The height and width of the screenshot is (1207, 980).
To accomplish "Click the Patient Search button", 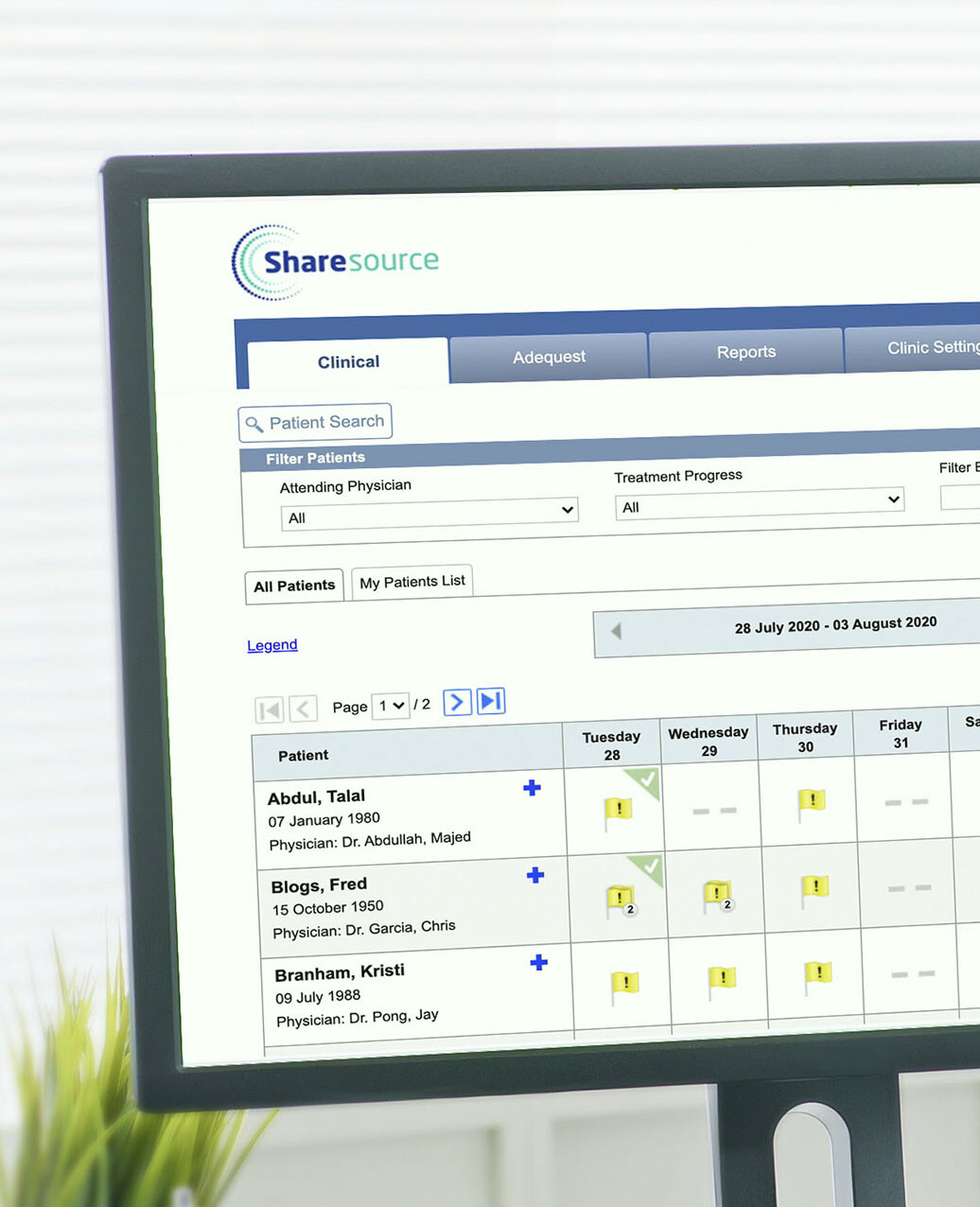I will (x=316, y=423).
